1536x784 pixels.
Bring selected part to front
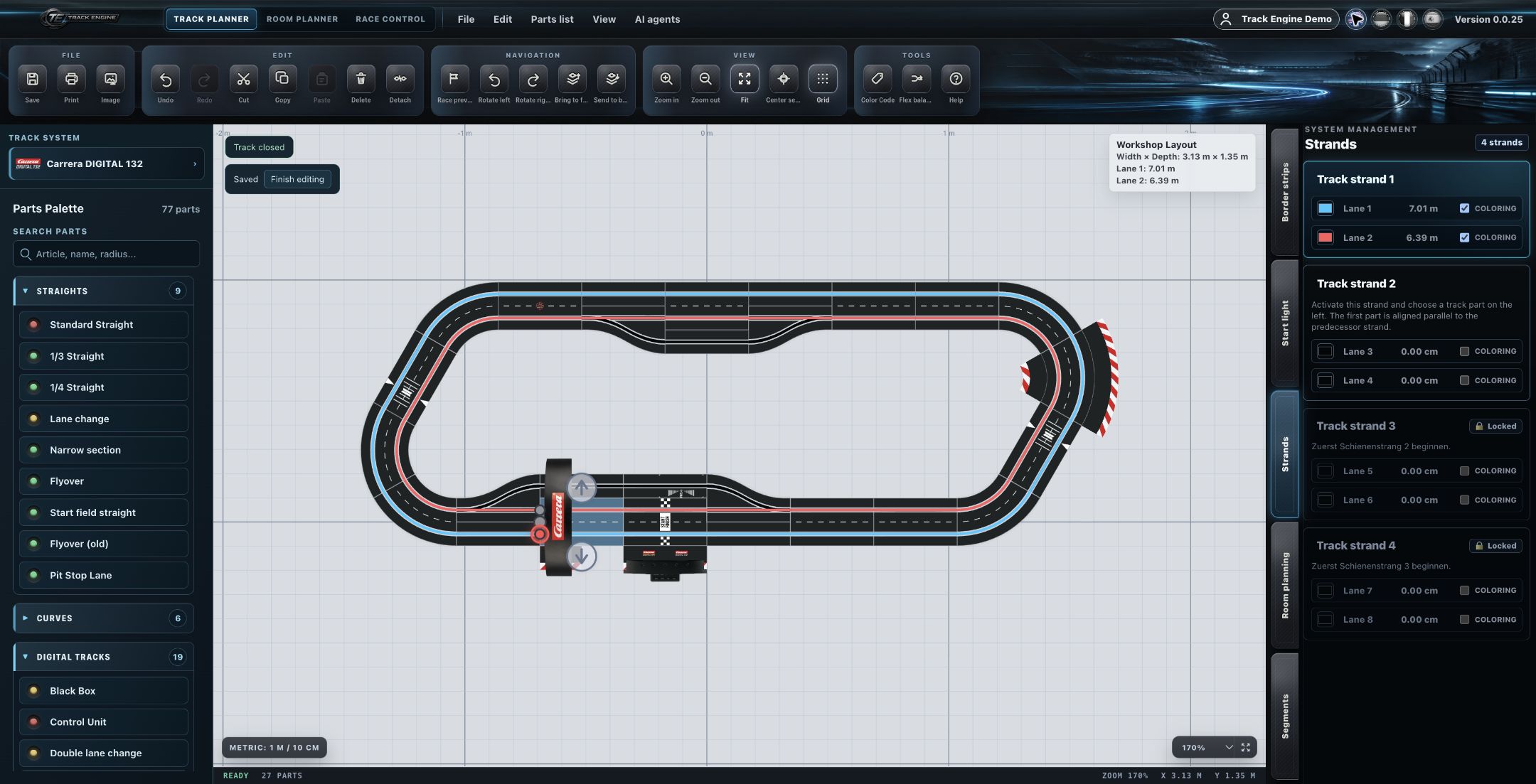pos(572,79)
